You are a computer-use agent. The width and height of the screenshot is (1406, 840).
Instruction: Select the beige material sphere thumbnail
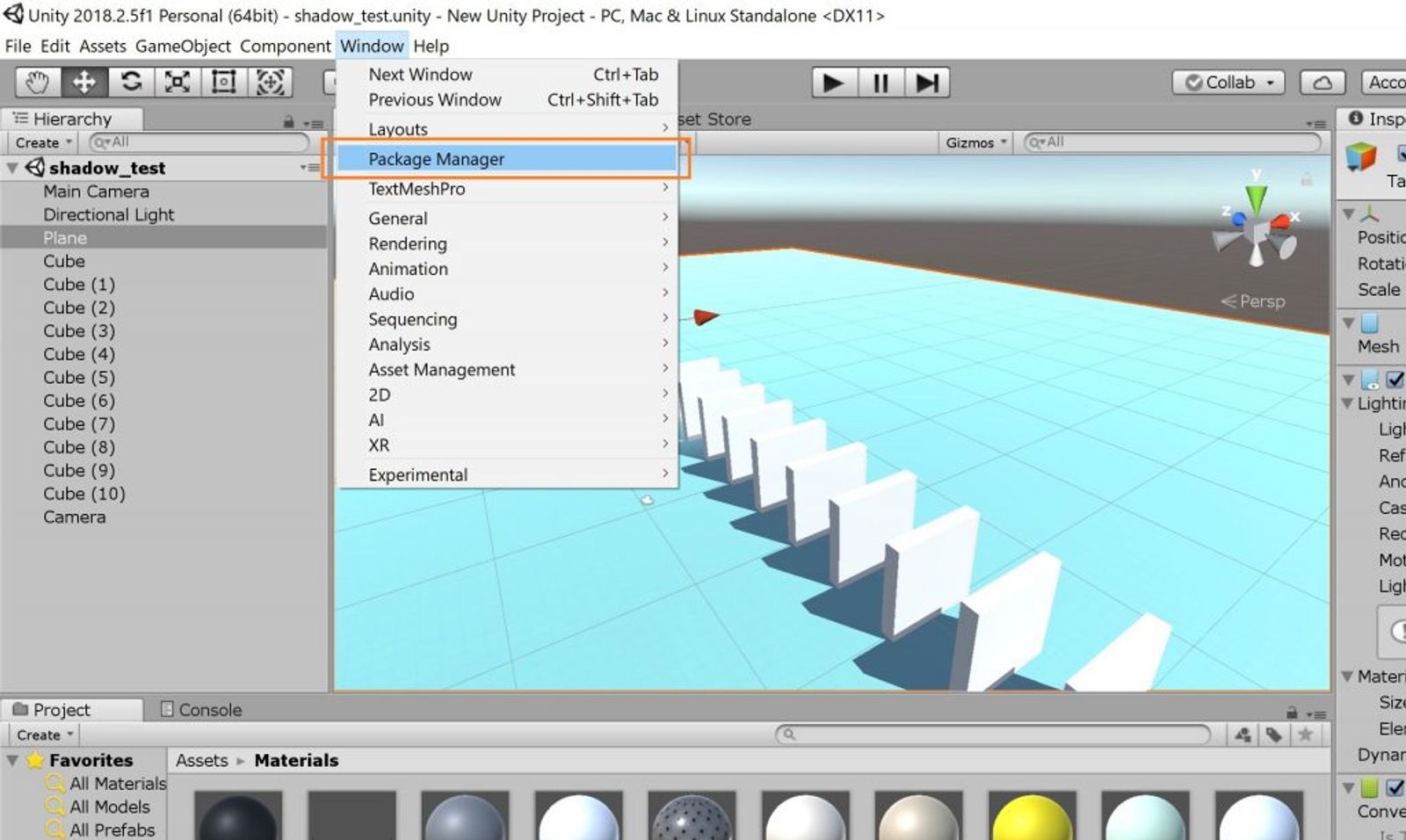(x=918, y=815)
